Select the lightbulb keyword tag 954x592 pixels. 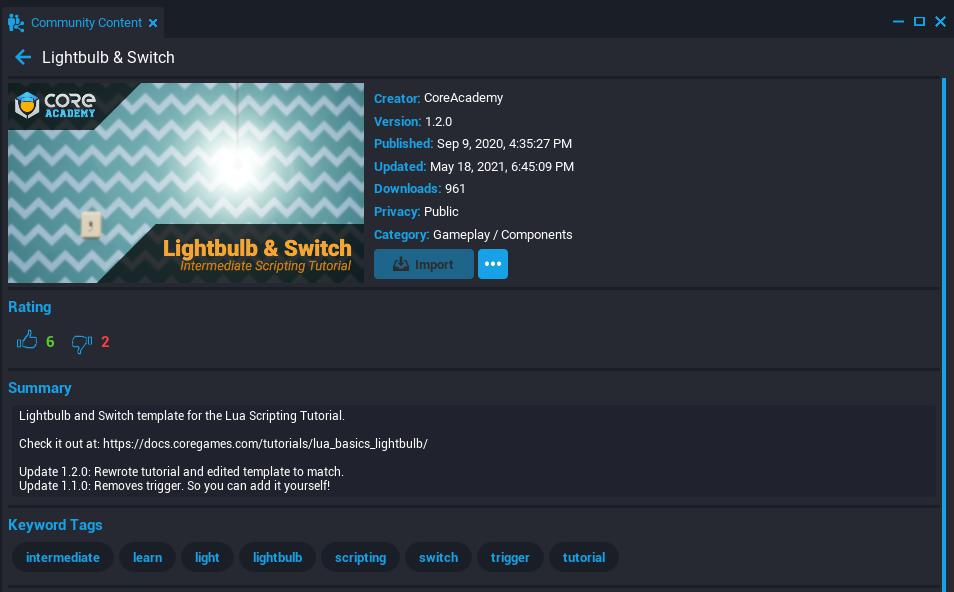coord(277,557)
